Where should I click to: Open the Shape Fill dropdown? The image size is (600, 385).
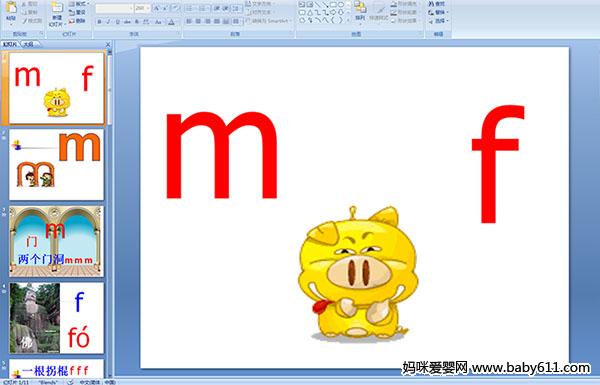[404, 3]
